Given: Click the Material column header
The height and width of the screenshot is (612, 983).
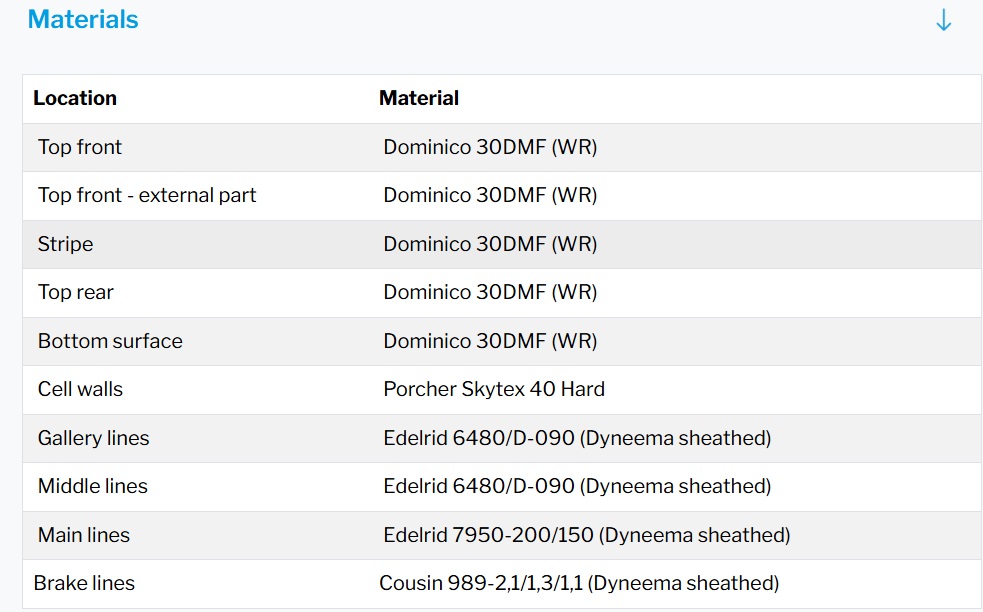Looking at the screenshot, I should point(419,98).
